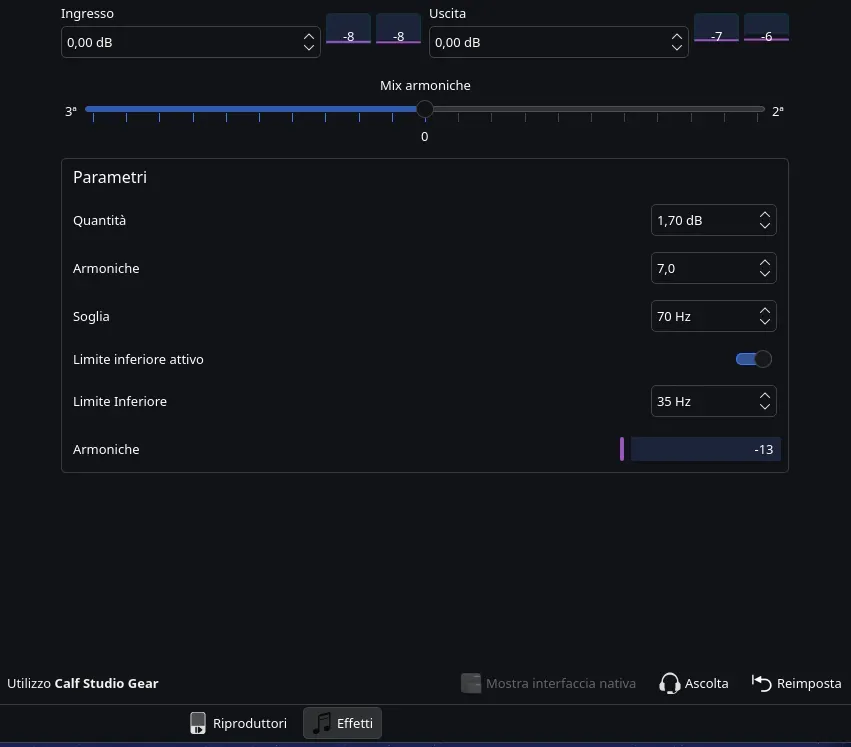Decrease Limite Inferiore with down arrow
The width and height of the screenshot is (851, 747).
pyautogui.click(x=764, y=407)
